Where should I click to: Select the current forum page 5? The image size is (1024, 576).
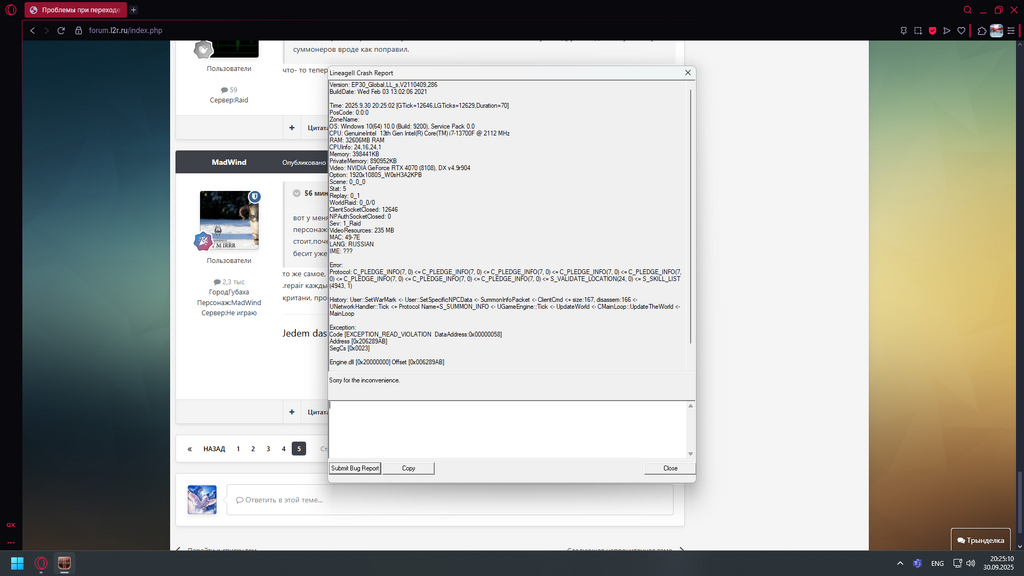point(298,449)
